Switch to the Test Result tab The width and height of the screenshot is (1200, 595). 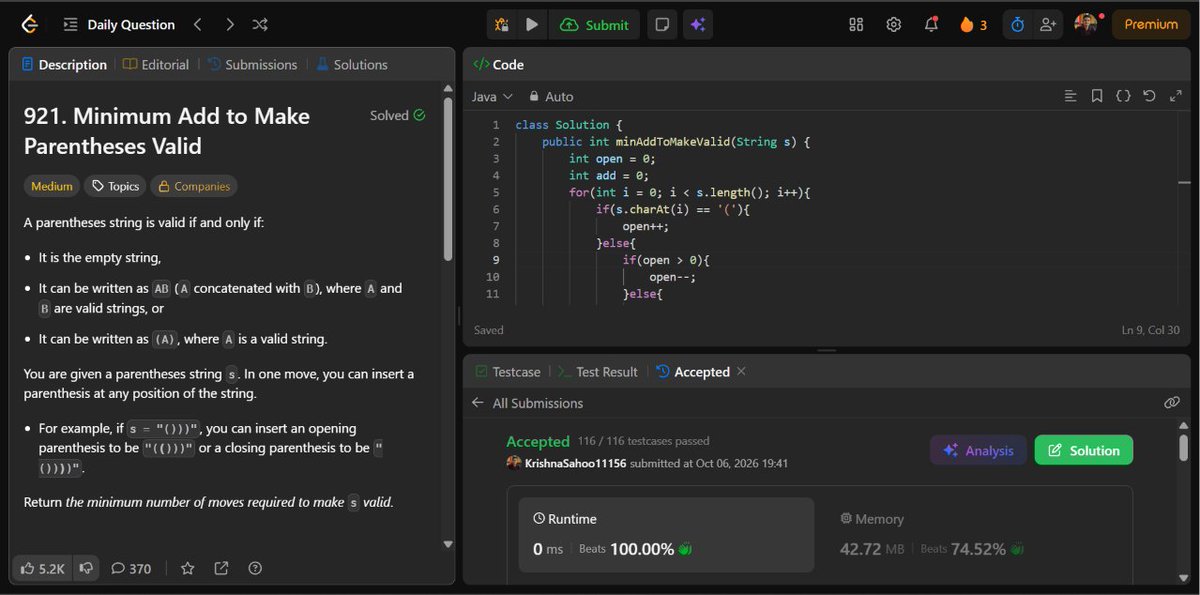tap(597, 371)
